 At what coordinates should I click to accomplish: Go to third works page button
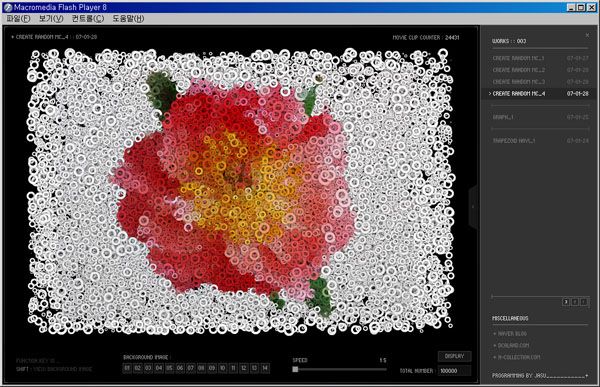click(584, 302)
